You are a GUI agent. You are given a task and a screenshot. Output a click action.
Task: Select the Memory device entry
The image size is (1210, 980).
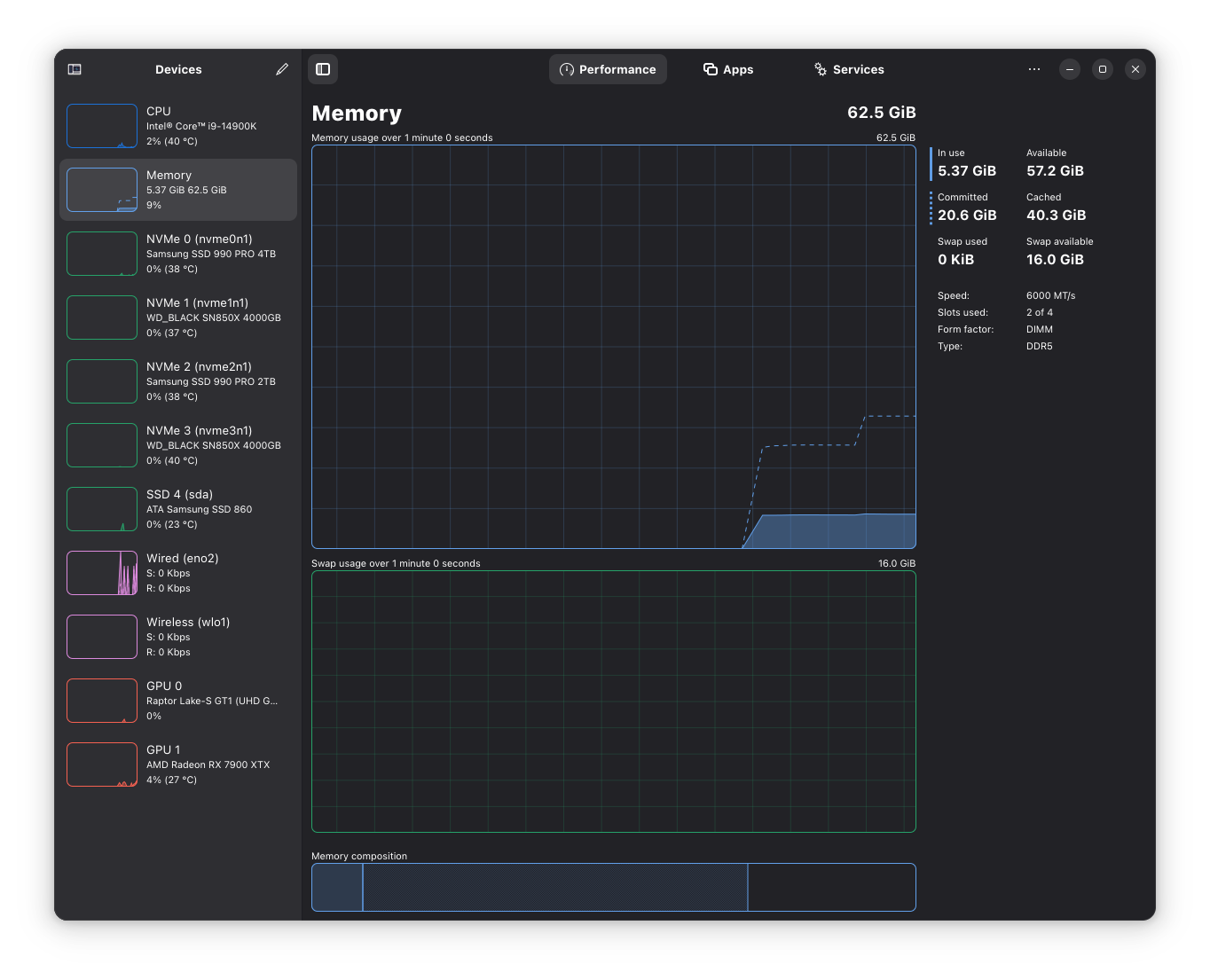click(178, 190)
